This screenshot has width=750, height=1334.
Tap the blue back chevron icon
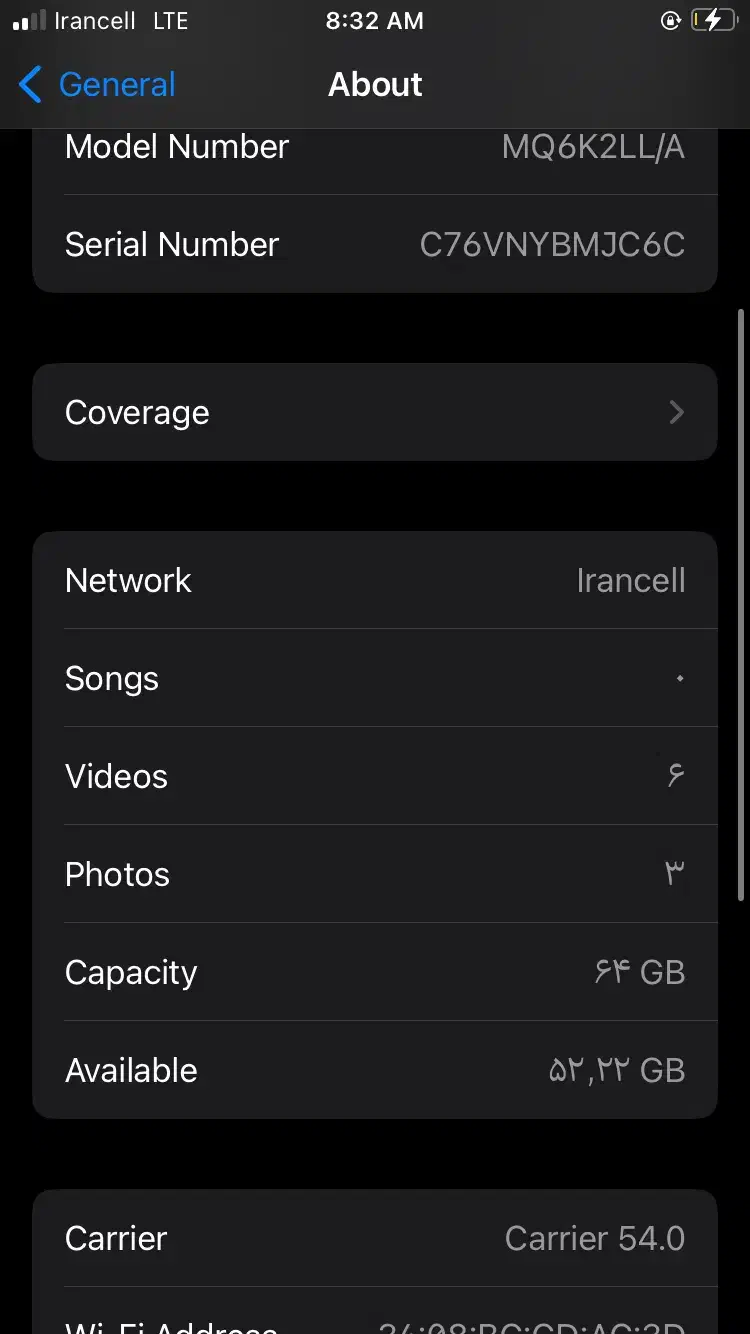point(30,85)
